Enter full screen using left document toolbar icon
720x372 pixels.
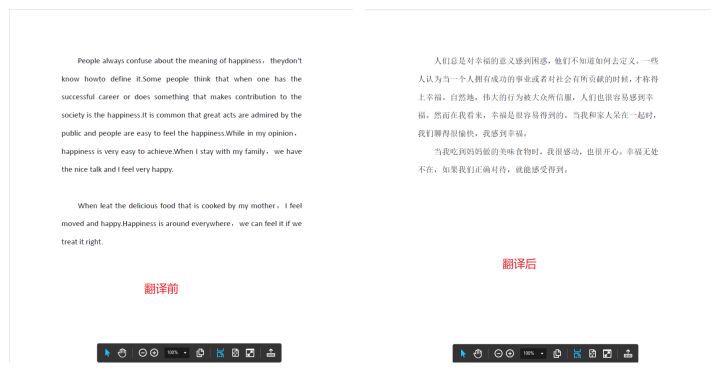pyautogui.click(x=250, y=353)
